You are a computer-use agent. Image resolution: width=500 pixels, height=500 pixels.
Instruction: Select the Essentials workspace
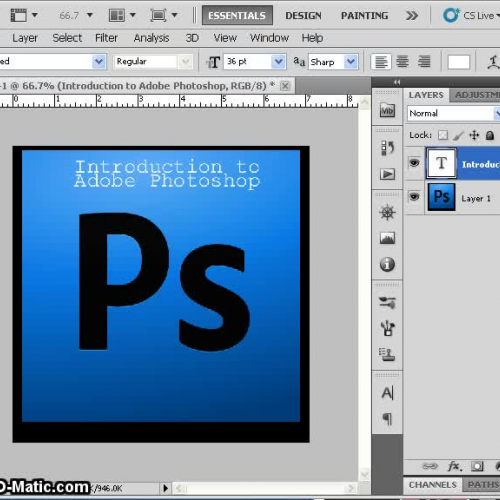[x=237, y=15]
